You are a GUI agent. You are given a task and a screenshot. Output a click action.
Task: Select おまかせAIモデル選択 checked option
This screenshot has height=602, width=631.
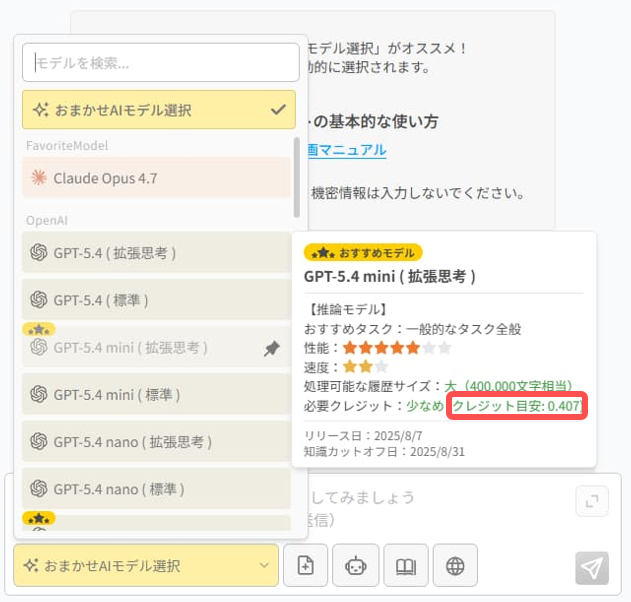158,110
